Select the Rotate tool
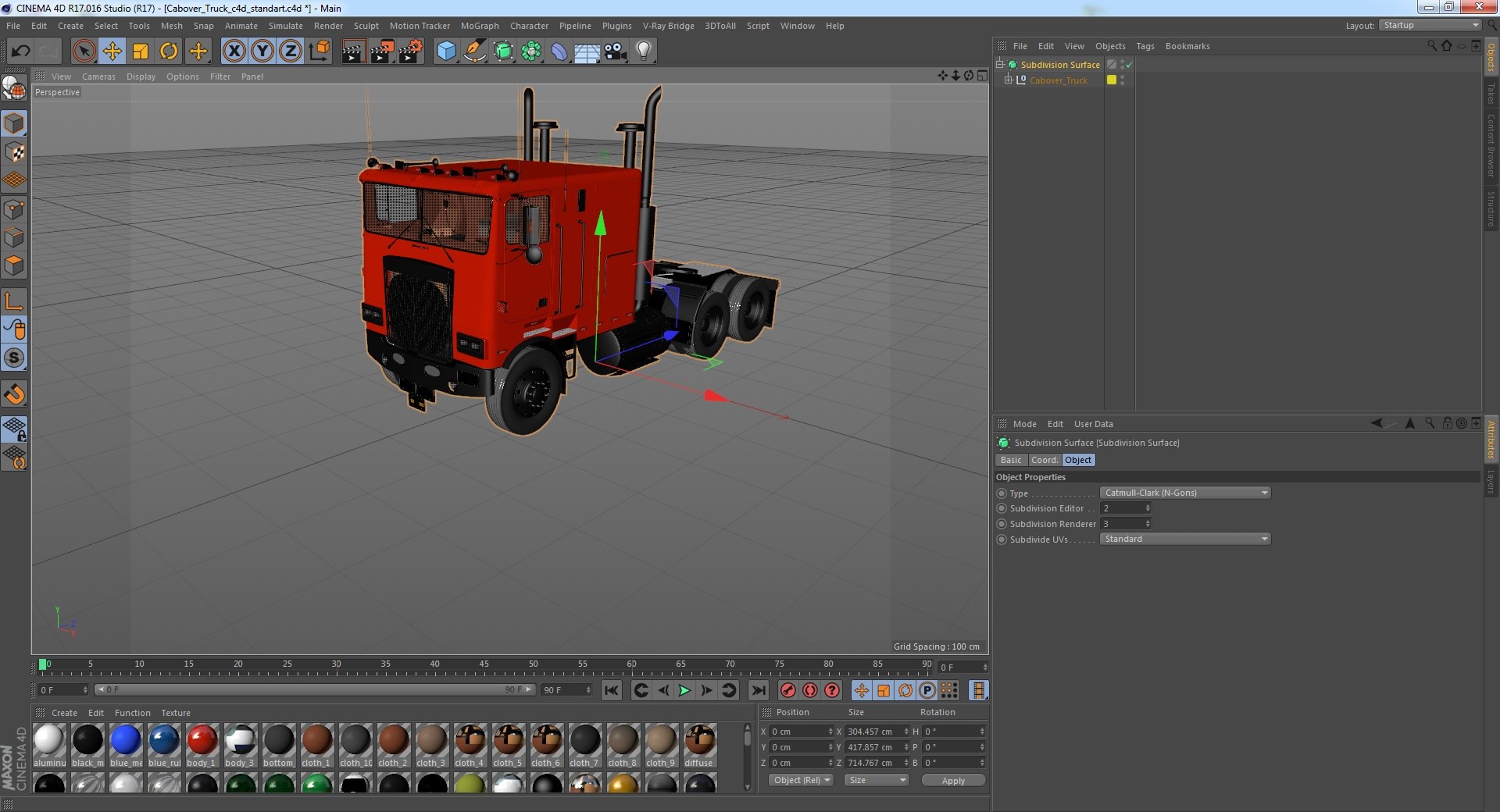This screenshot has height=812, width=1500. (169, 52)
